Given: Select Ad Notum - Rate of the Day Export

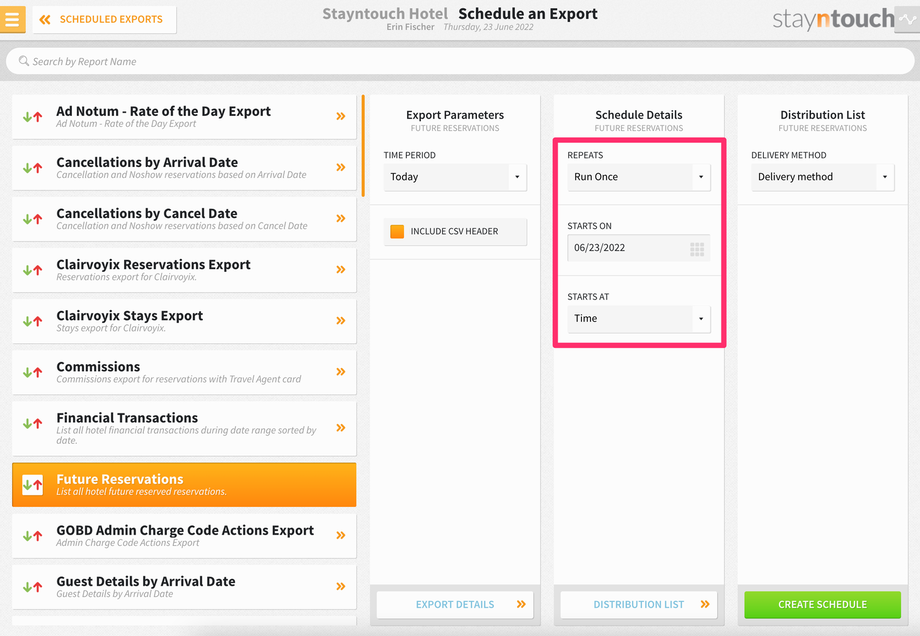Looking at the screenshot, I should [x=184, y=117].
